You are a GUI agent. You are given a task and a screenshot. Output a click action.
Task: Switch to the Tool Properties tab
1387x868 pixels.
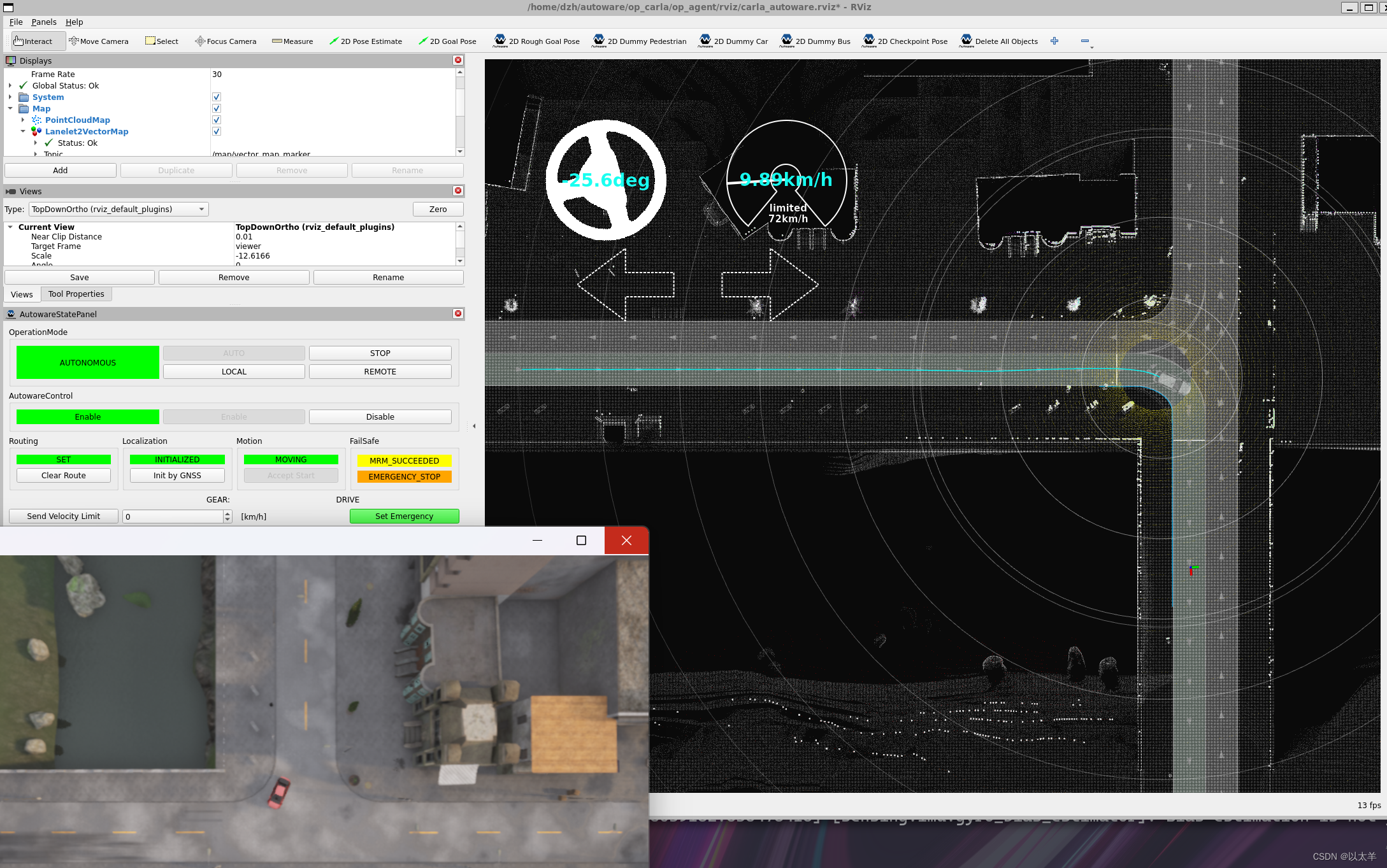click(76, 294)
